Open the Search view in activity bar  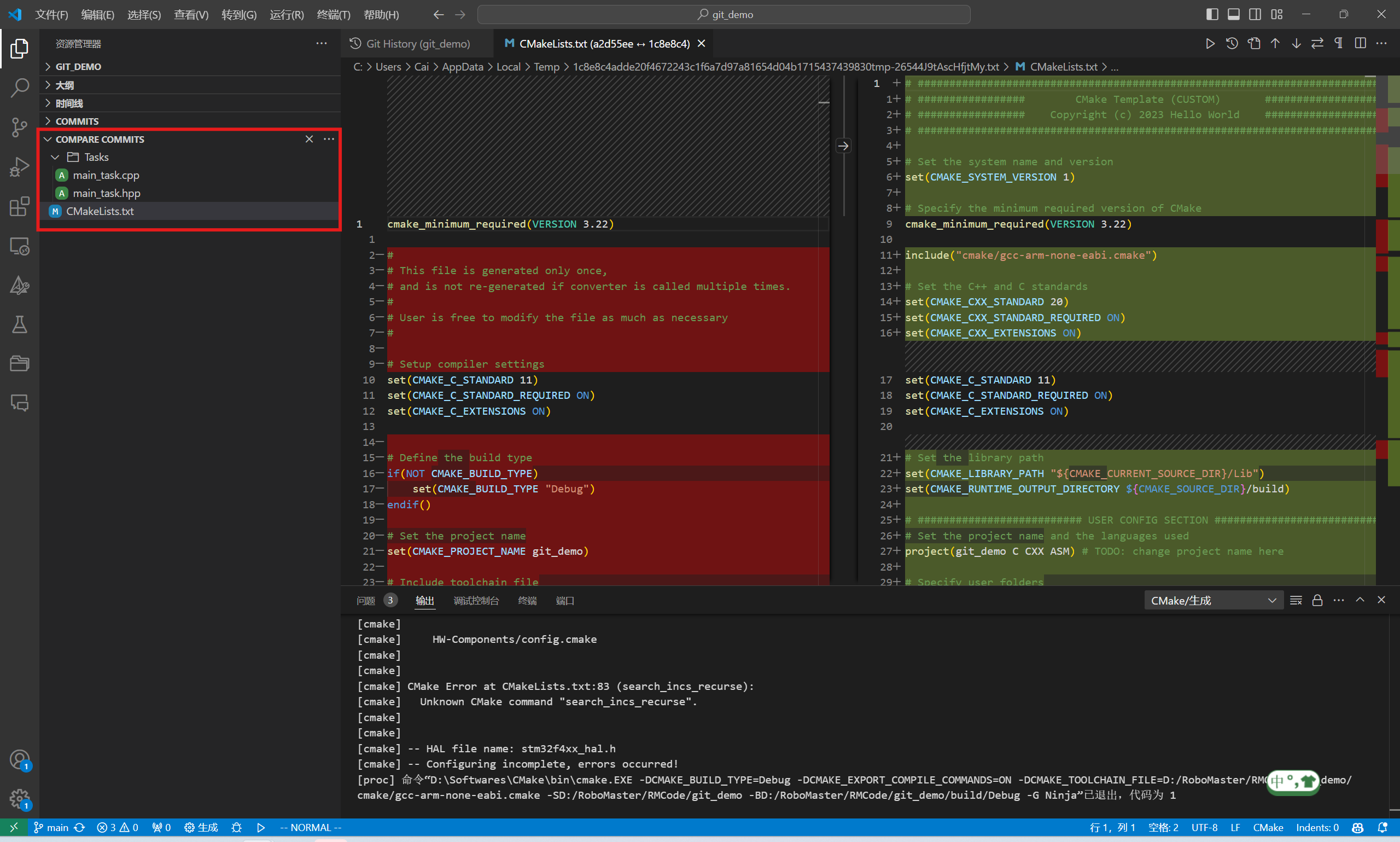coord(19,88)
